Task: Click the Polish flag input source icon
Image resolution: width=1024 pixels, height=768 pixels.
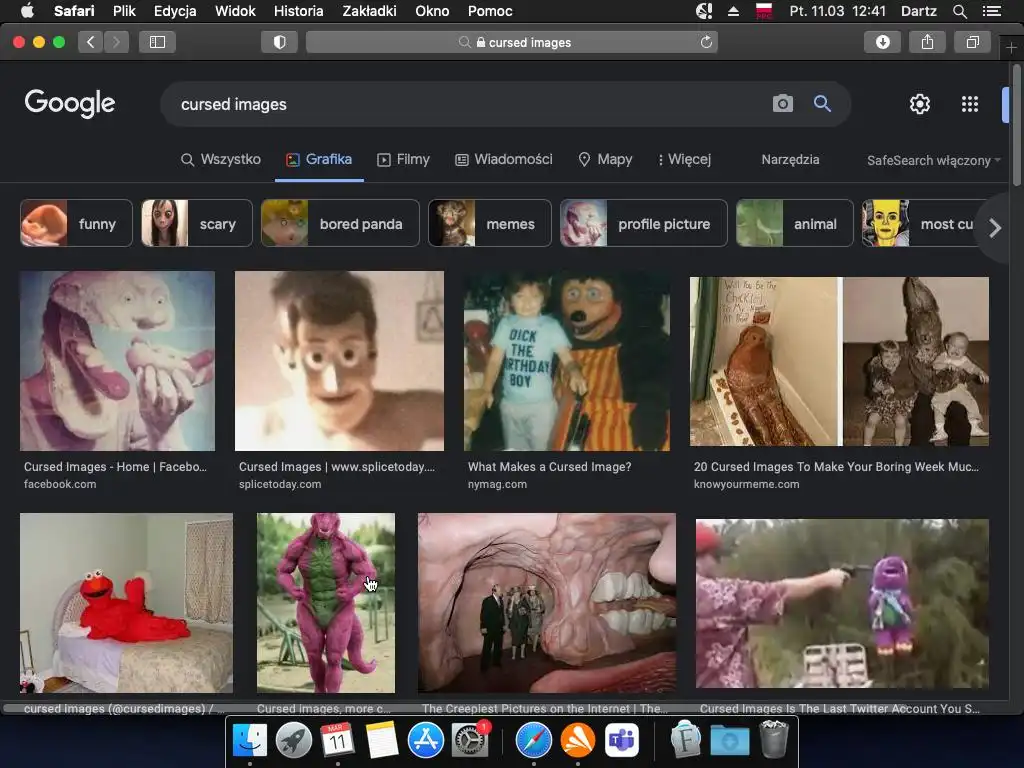Action: coord(764,11)
